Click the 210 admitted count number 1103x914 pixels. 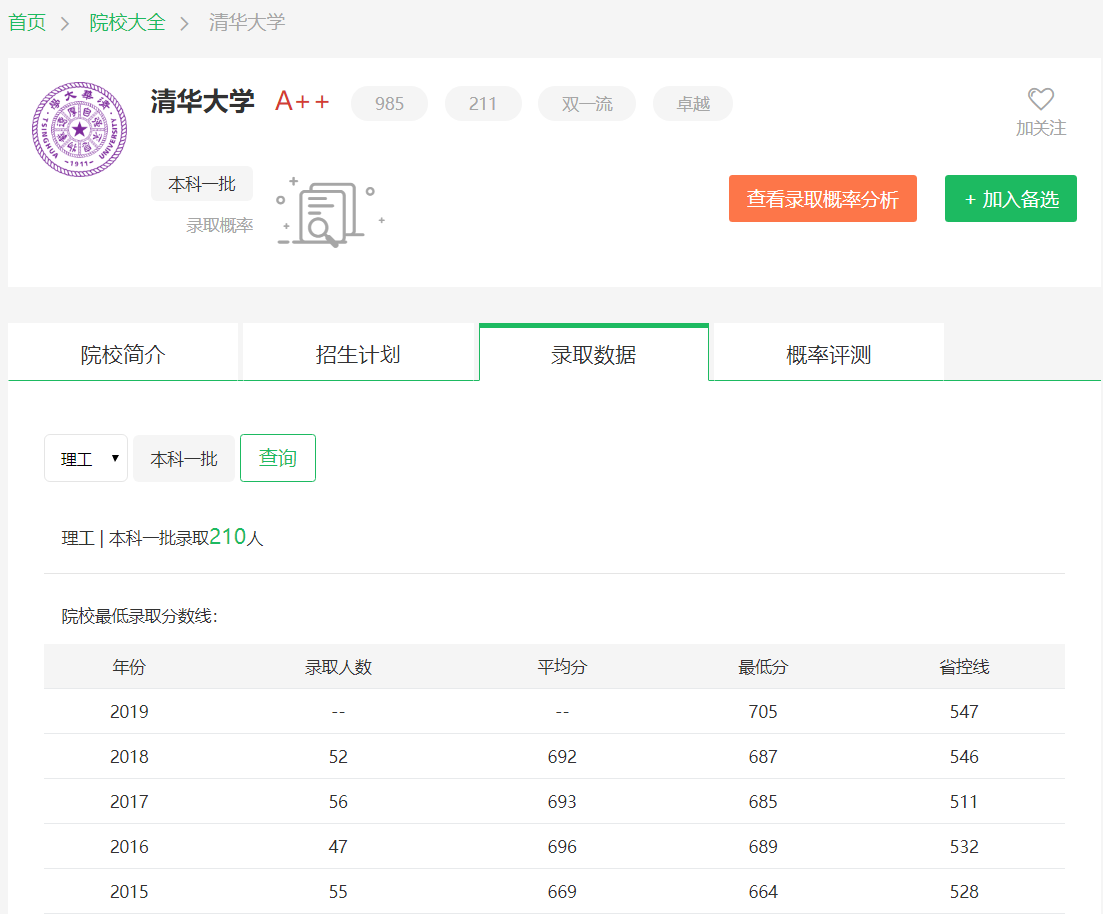point(228,536)
